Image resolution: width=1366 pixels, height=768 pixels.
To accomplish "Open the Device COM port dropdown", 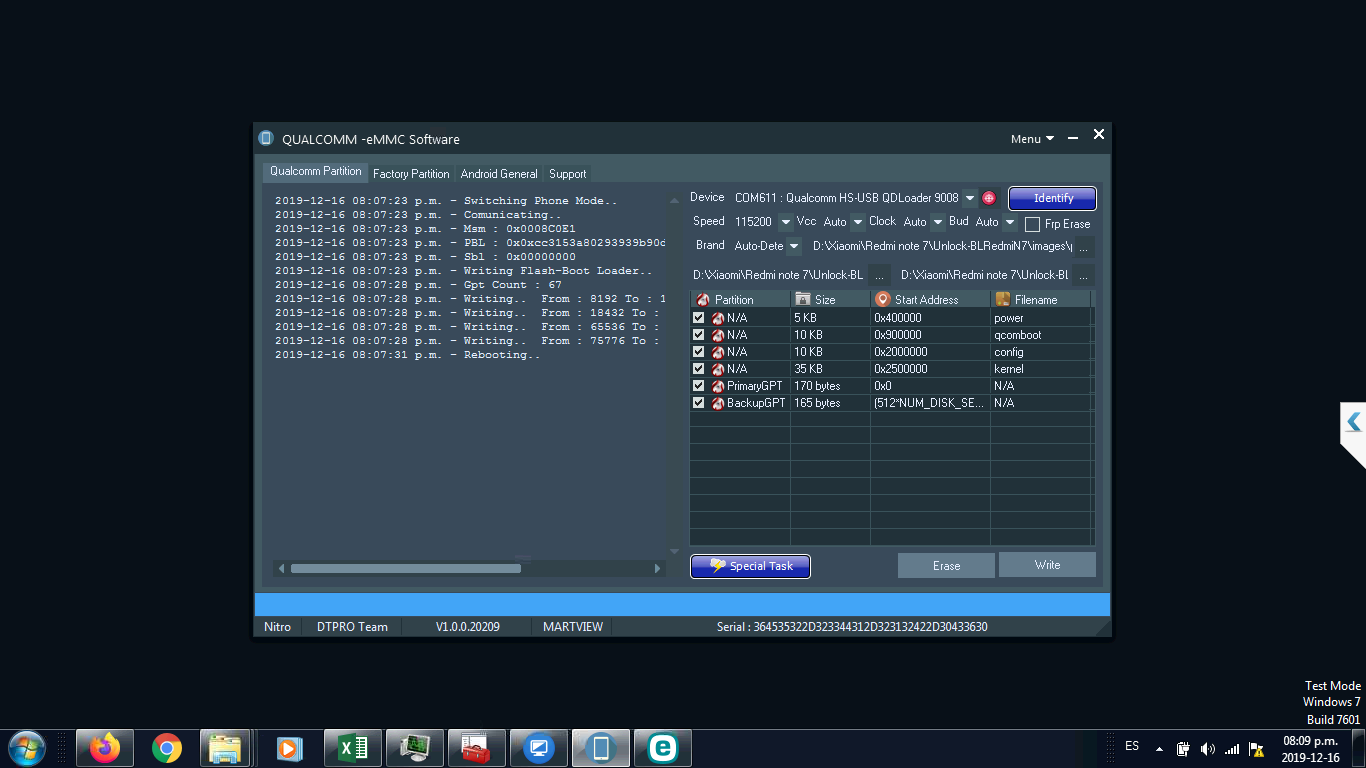I will (970, 198).
